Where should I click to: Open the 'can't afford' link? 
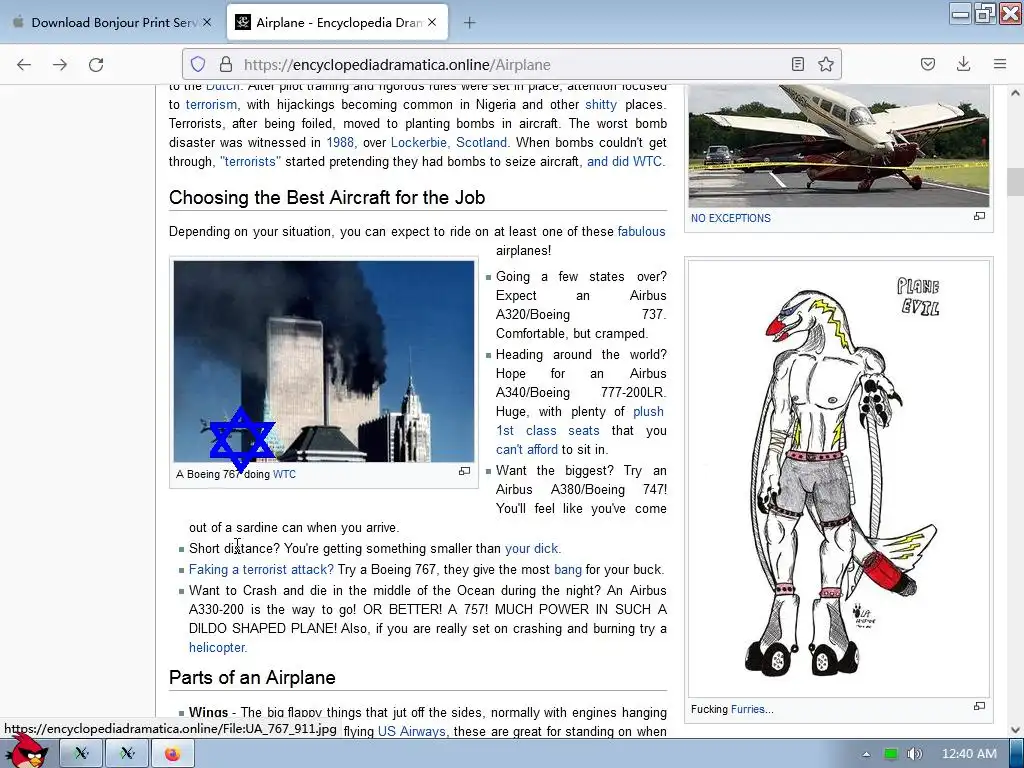coord(526,449)
